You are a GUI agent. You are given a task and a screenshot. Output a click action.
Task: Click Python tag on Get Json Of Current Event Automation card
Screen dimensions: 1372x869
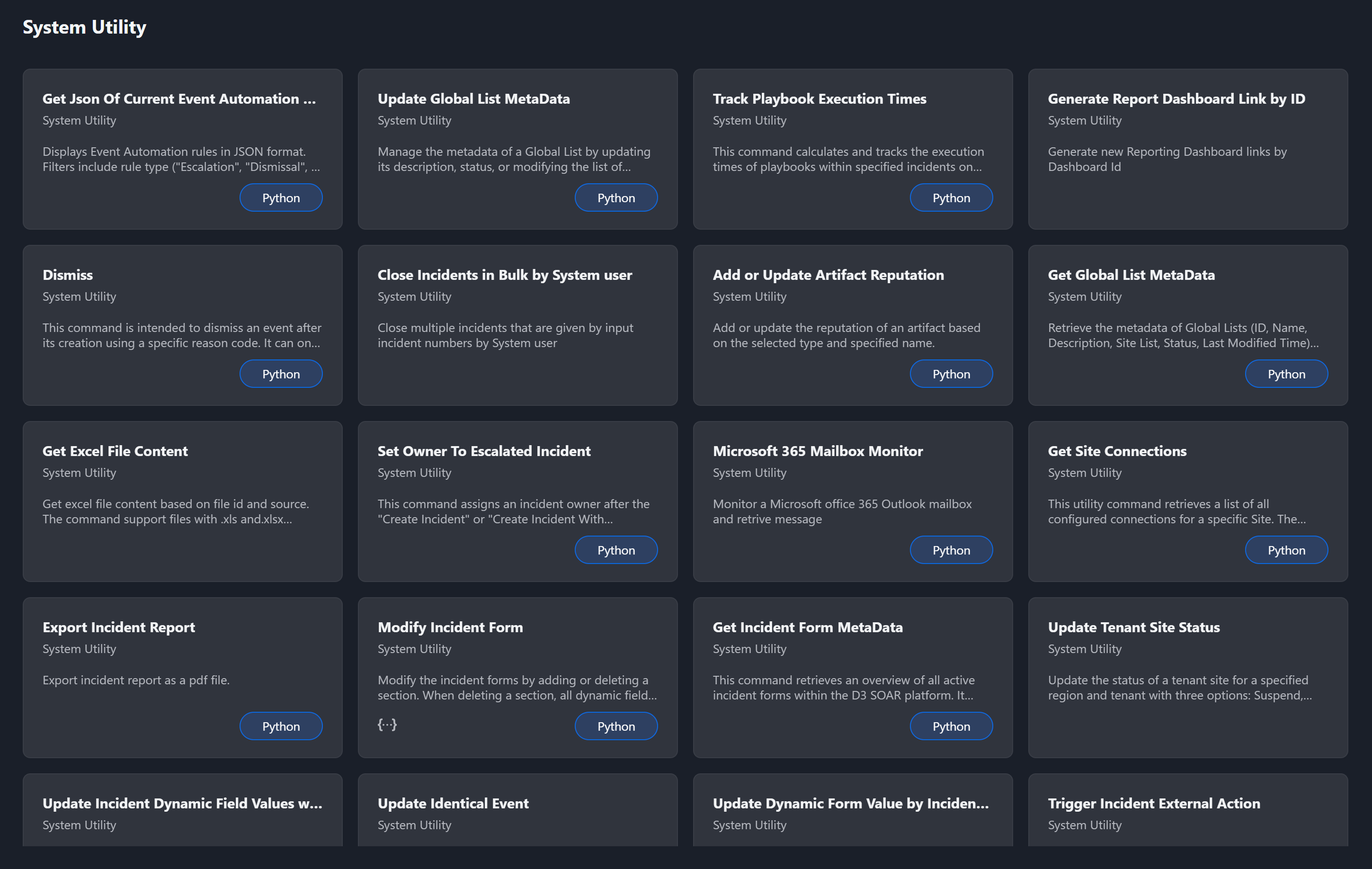(x=281, y=198)
